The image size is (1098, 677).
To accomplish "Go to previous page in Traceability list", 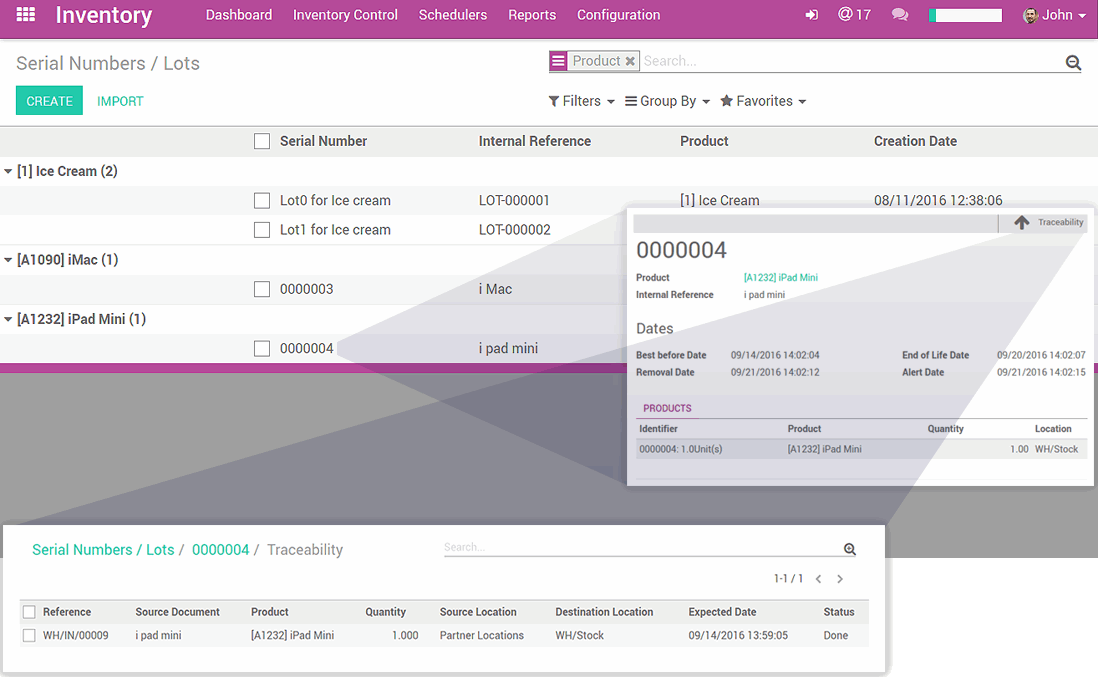I will [818, 579].
